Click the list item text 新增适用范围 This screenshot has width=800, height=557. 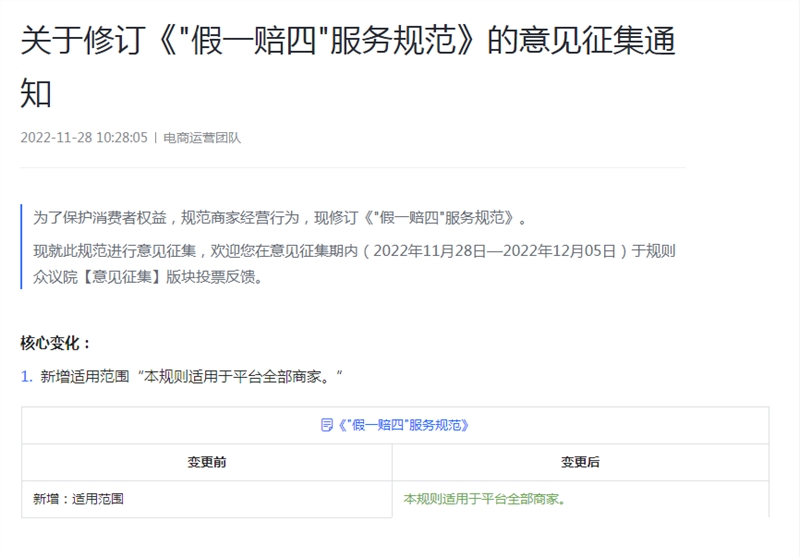[x=190, y=376]
